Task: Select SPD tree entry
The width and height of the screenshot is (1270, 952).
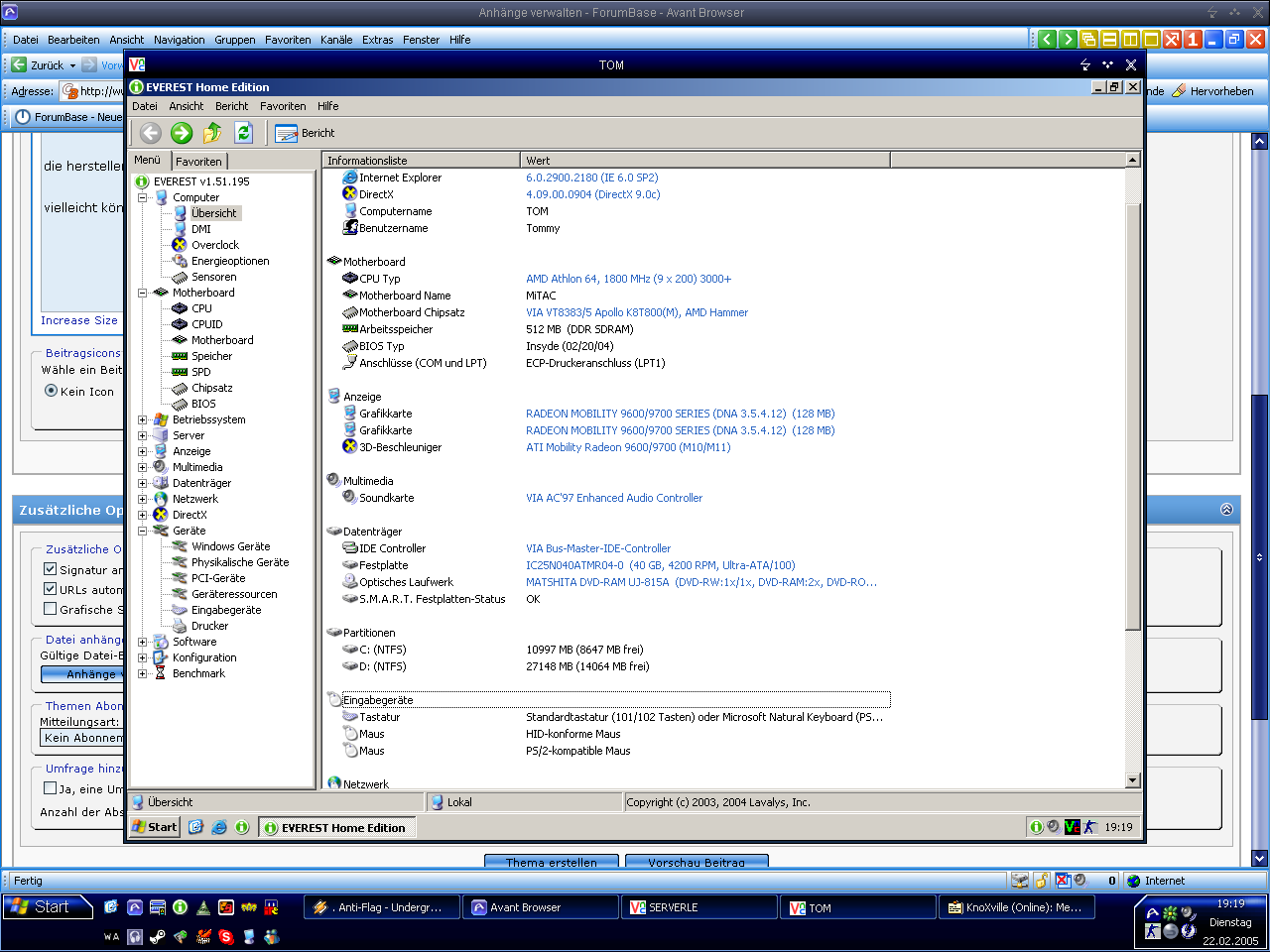Action: [x=201, y=372]
